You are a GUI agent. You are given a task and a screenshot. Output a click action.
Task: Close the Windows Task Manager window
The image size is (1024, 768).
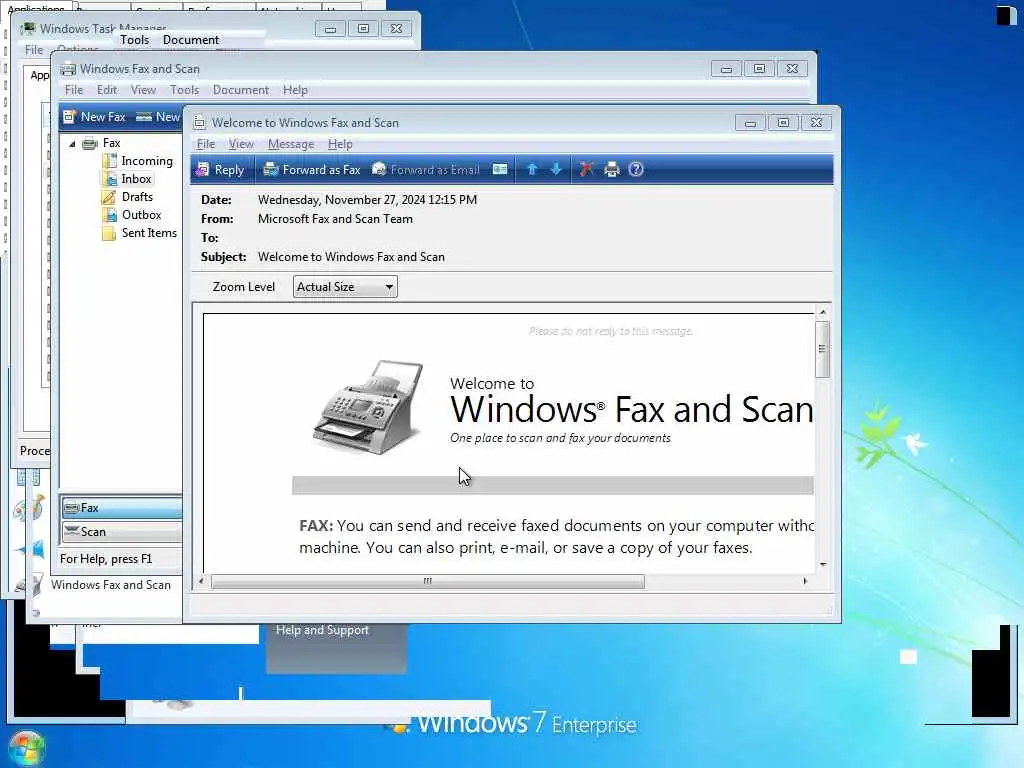pyautogui.click(x=396, y=29)
